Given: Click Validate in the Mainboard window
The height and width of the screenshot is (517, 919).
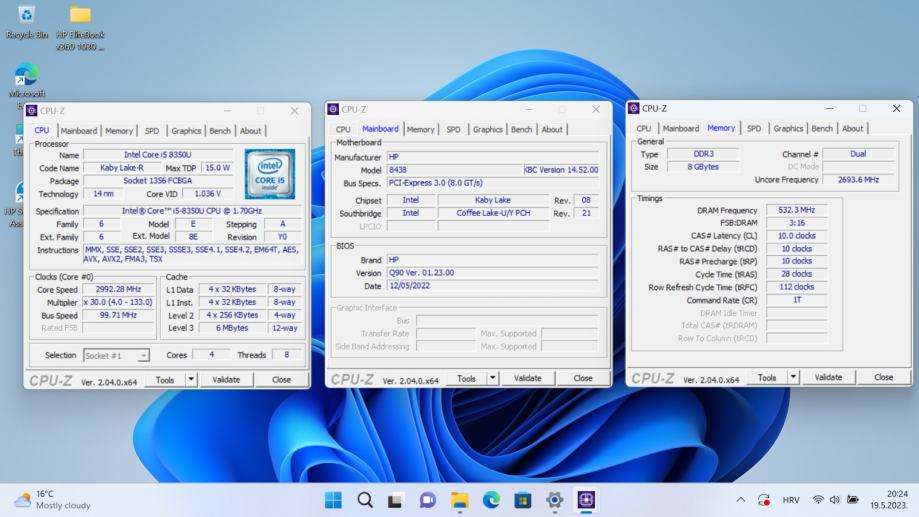Looking at the screenshot, I should [x=527, y=378].
